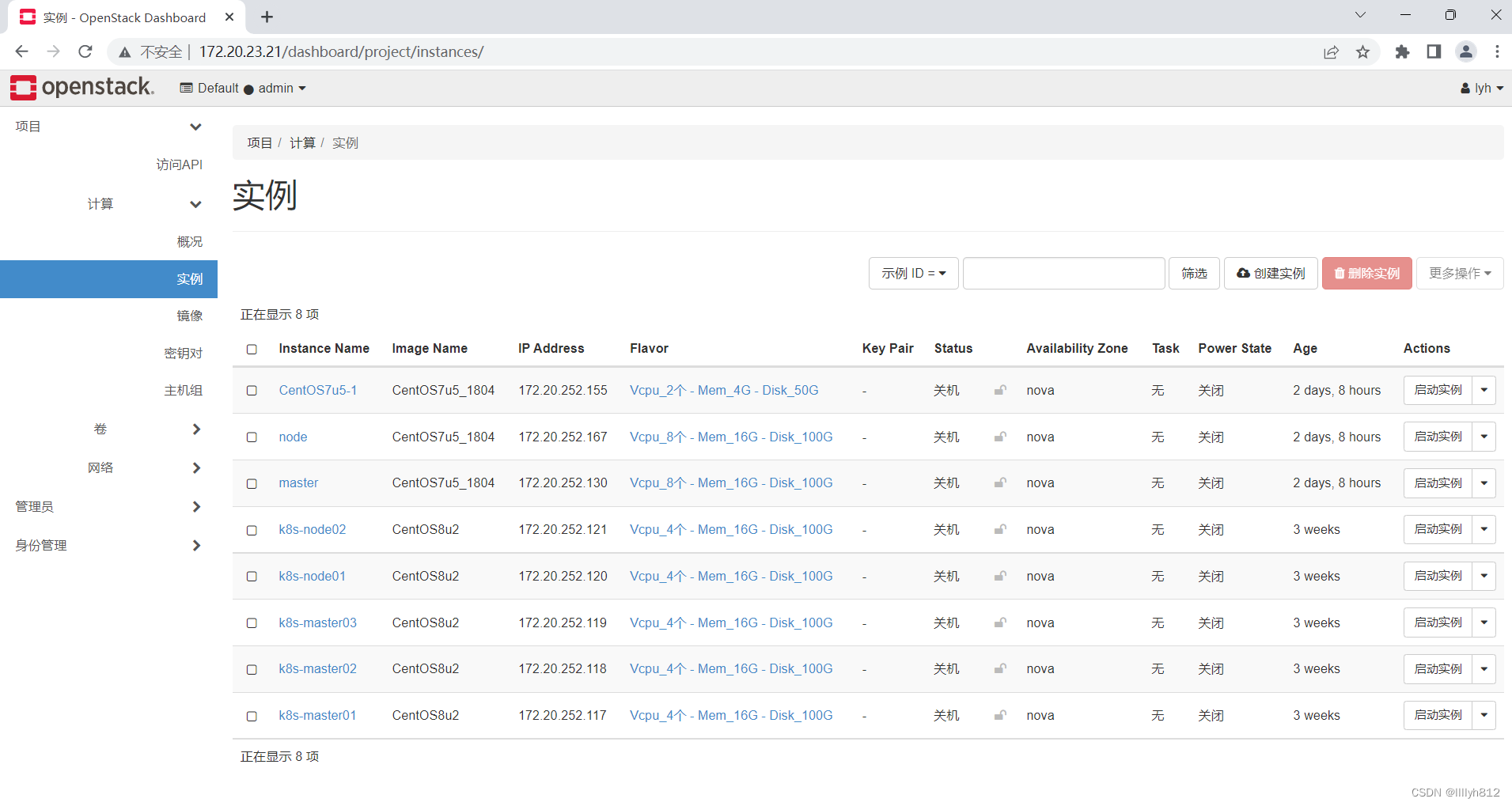This screenshot has width=1512, height=806.
Task: Bookmark this page with the star icon
Action: click(1362, 51)
